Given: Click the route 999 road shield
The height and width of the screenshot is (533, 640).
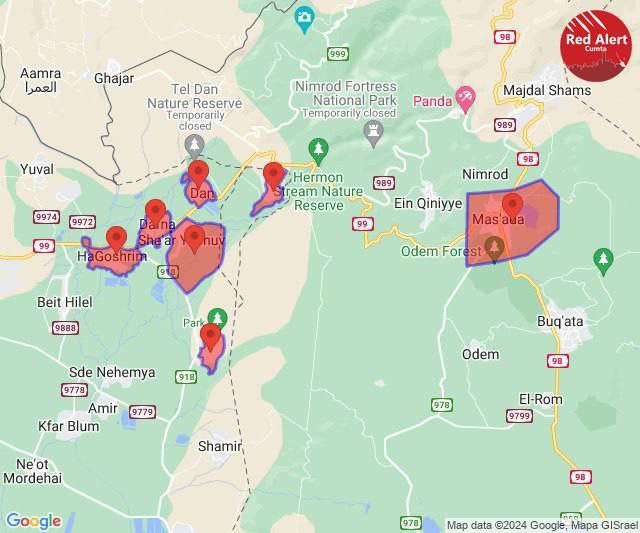Looking at the screenshot, I should (338, 53).
